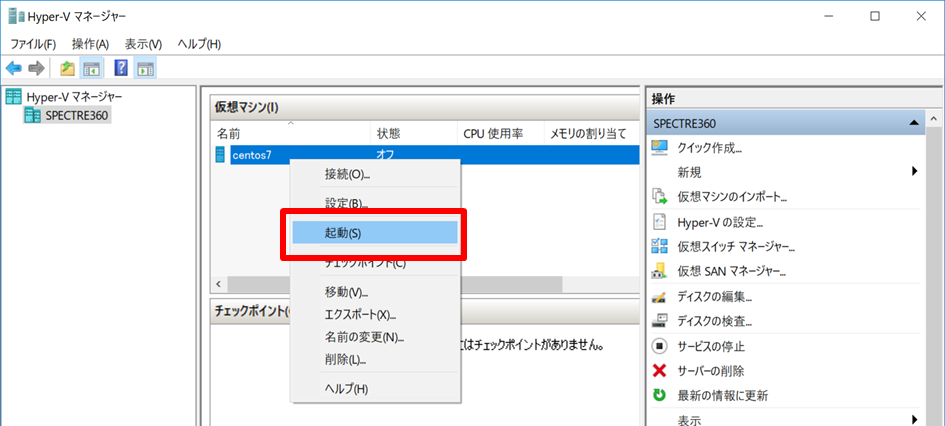Click the Hyper-V の設定 document icon
945x426 pixels.
point(660,222)
